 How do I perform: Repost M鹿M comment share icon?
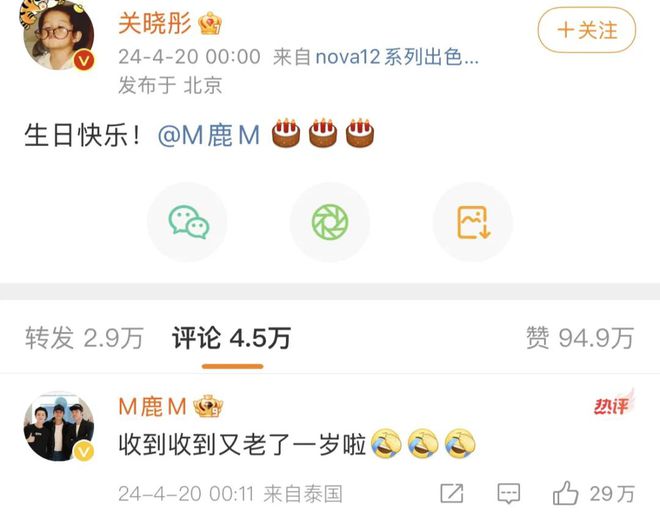point(452,493)
